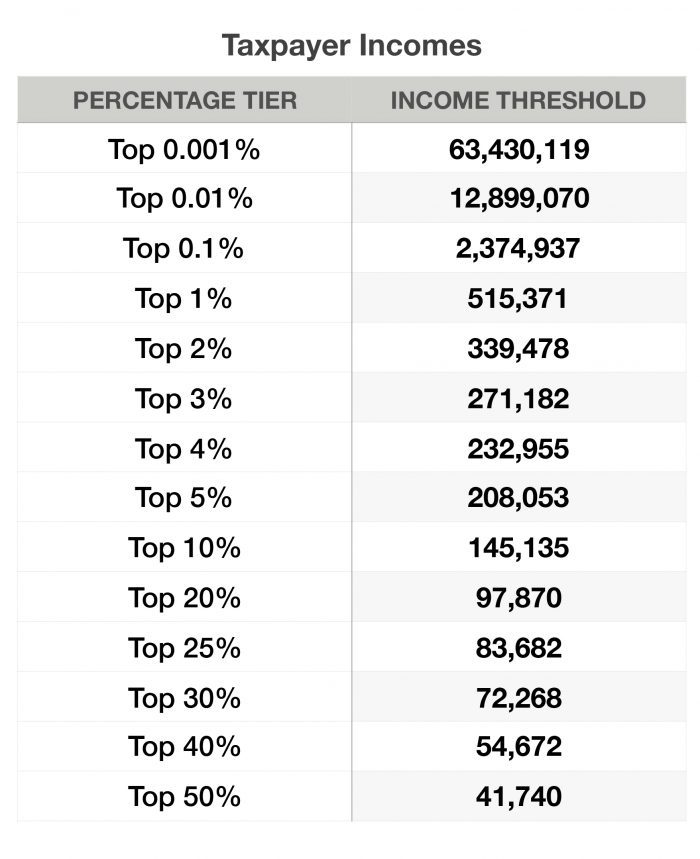Click the 515,371 threshold cell
This screenshot has height=859, width=700.
tap(517, 299)
